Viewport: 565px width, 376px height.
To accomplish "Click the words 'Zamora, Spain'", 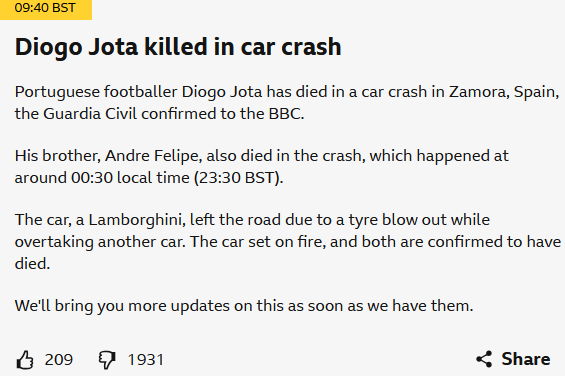I will coord(502,92).
